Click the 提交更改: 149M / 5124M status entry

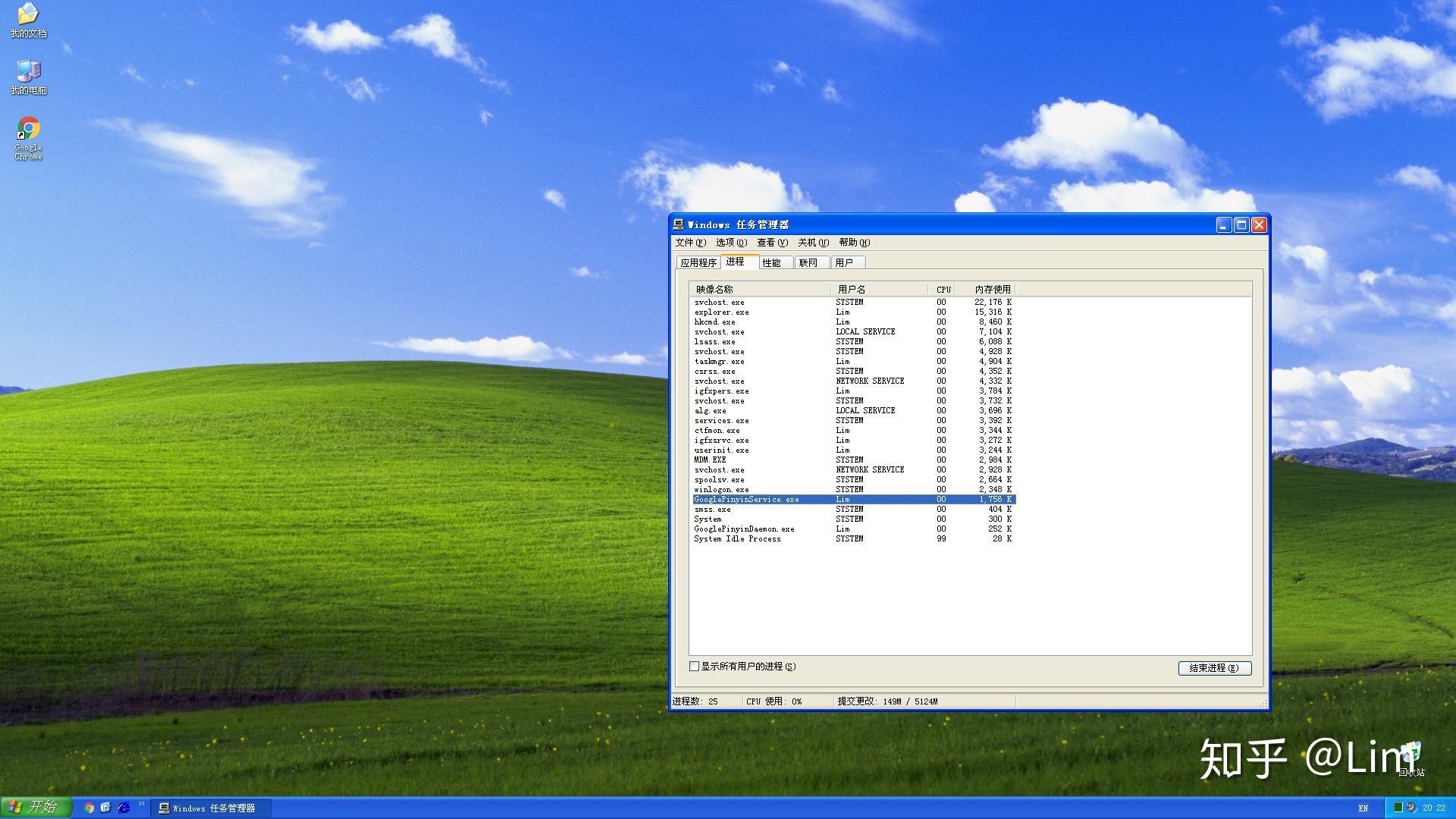coord(924,701)
